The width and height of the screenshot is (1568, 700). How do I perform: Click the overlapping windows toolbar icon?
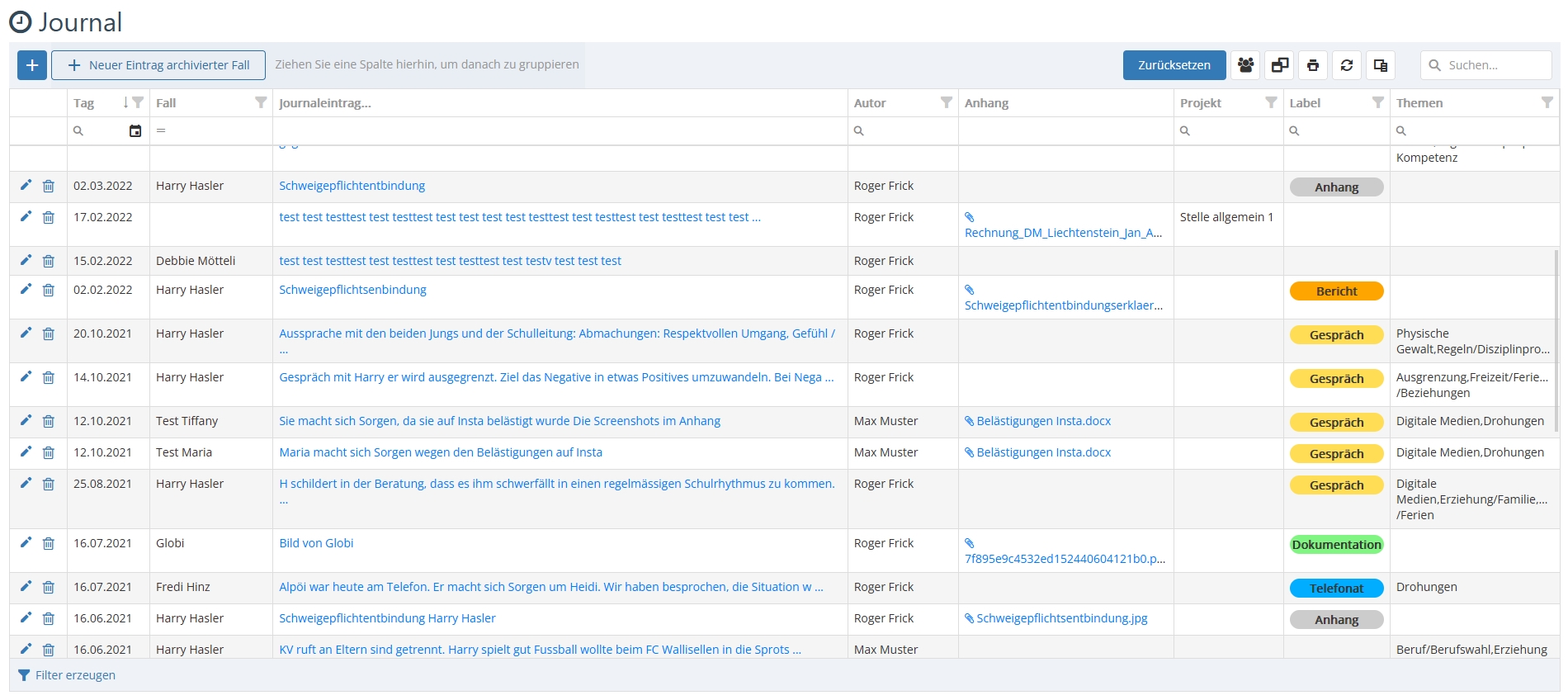[1280, 65]
